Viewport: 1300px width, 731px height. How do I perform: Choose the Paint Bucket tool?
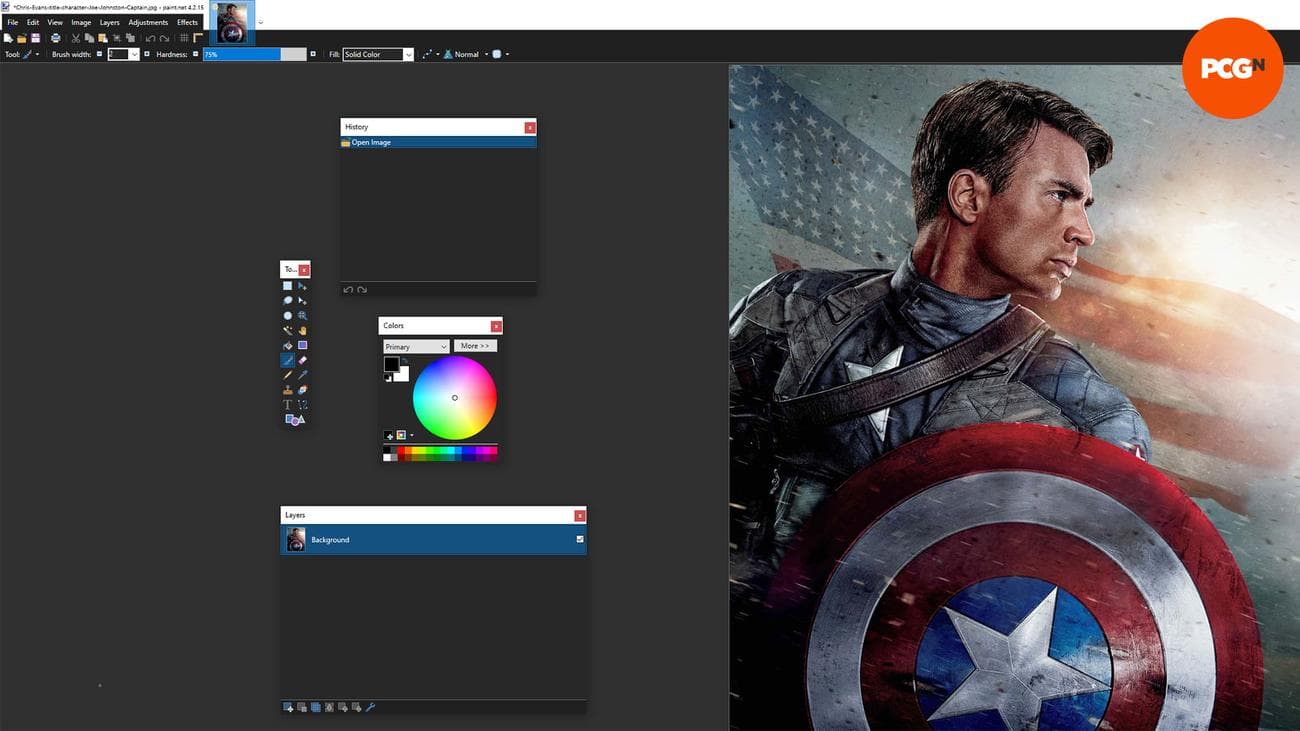click(x=288, y=345)
